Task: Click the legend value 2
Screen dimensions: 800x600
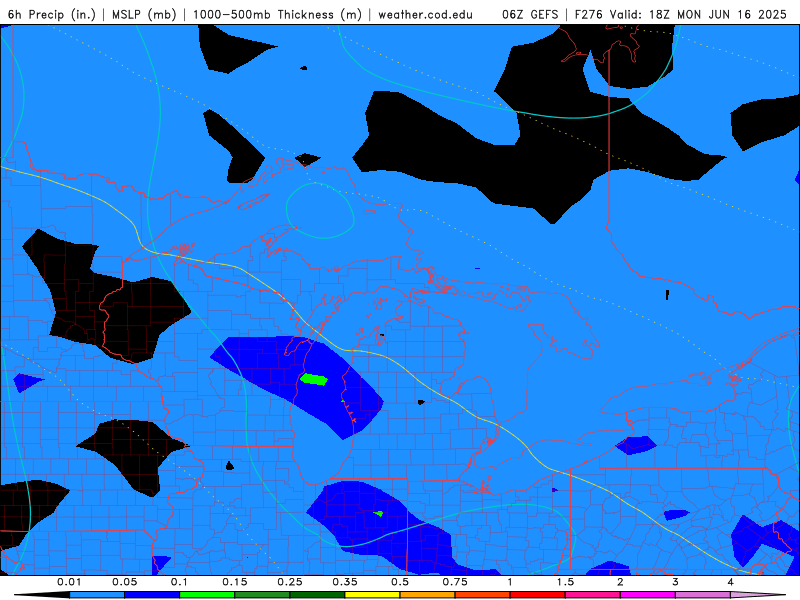Action: point(620,582)
